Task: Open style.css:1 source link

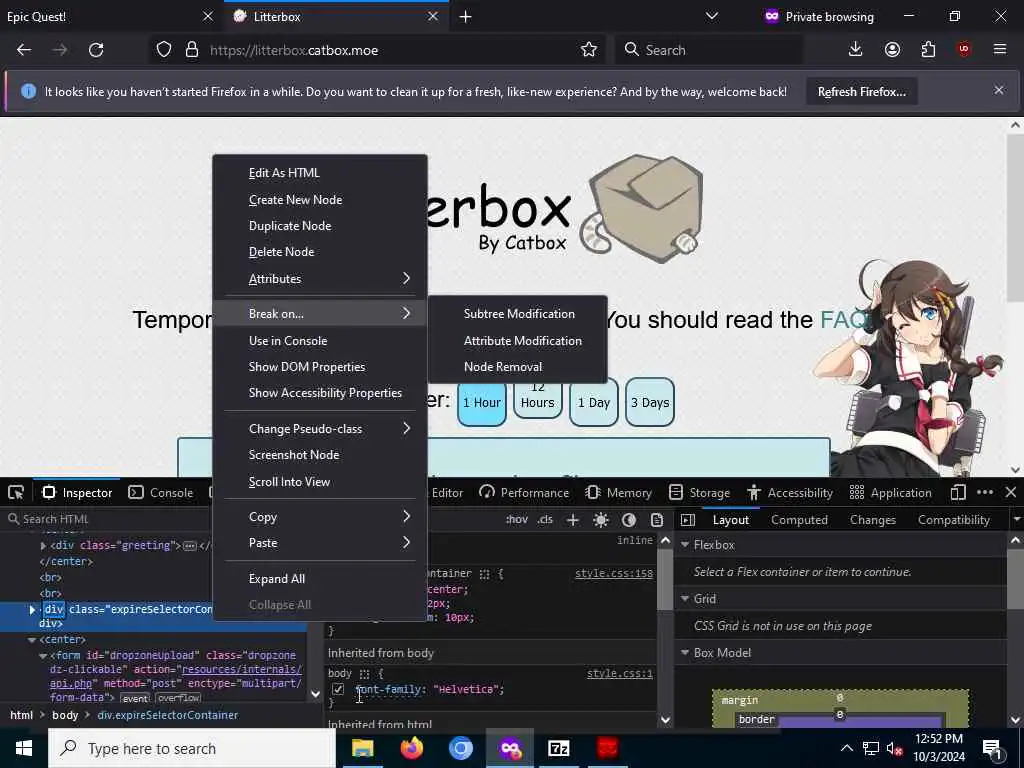Action: 620,673
